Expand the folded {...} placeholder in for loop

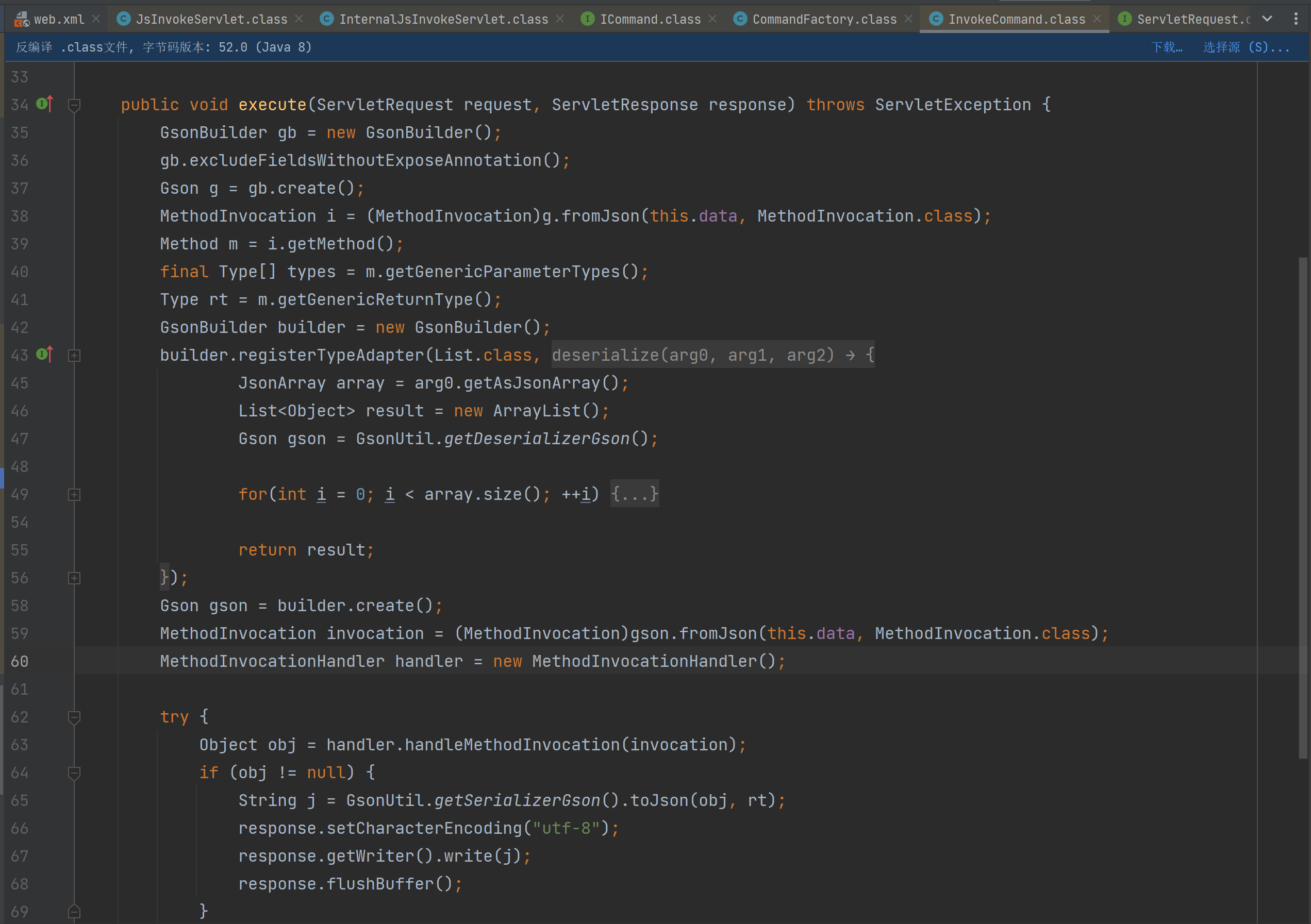635,494
